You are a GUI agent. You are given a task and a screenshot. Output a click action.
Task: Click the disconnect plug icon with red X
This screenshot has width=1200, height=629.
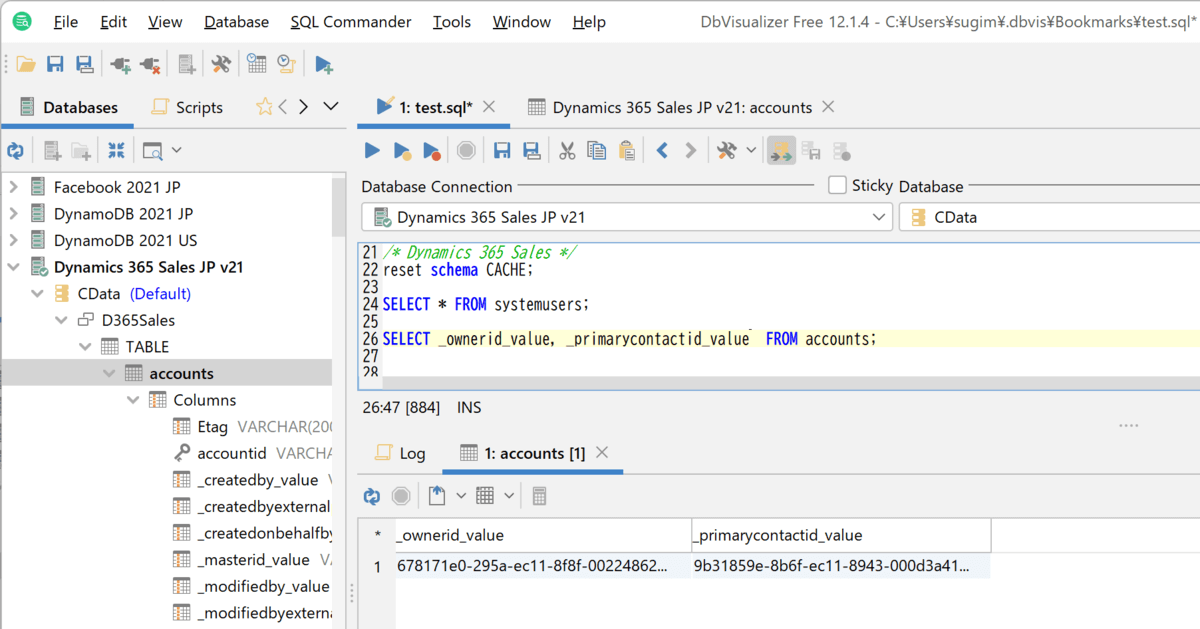tap(150, 65)
